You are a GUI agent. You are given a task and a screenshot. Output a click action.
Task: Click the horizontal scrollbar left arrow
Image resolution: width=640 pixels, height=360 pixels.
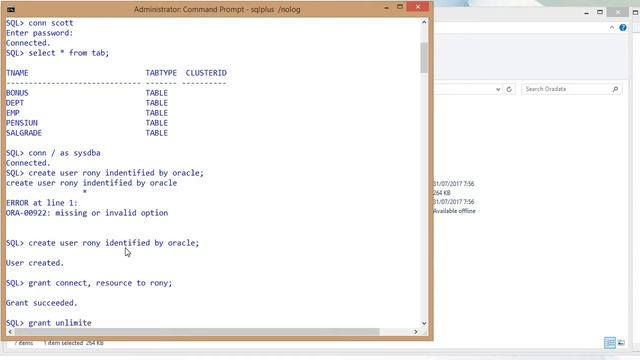(x=10, y=332)
